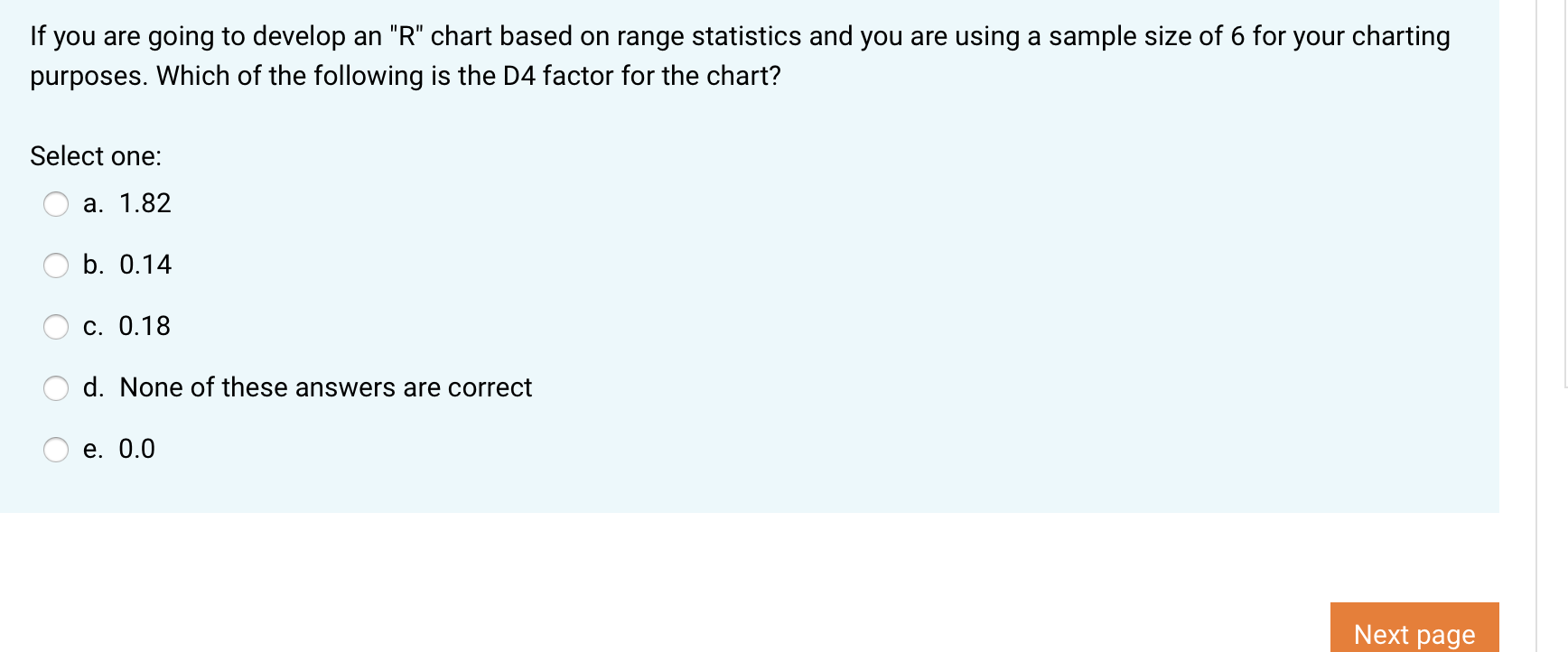Click the label text 0.14

(145, 265)
